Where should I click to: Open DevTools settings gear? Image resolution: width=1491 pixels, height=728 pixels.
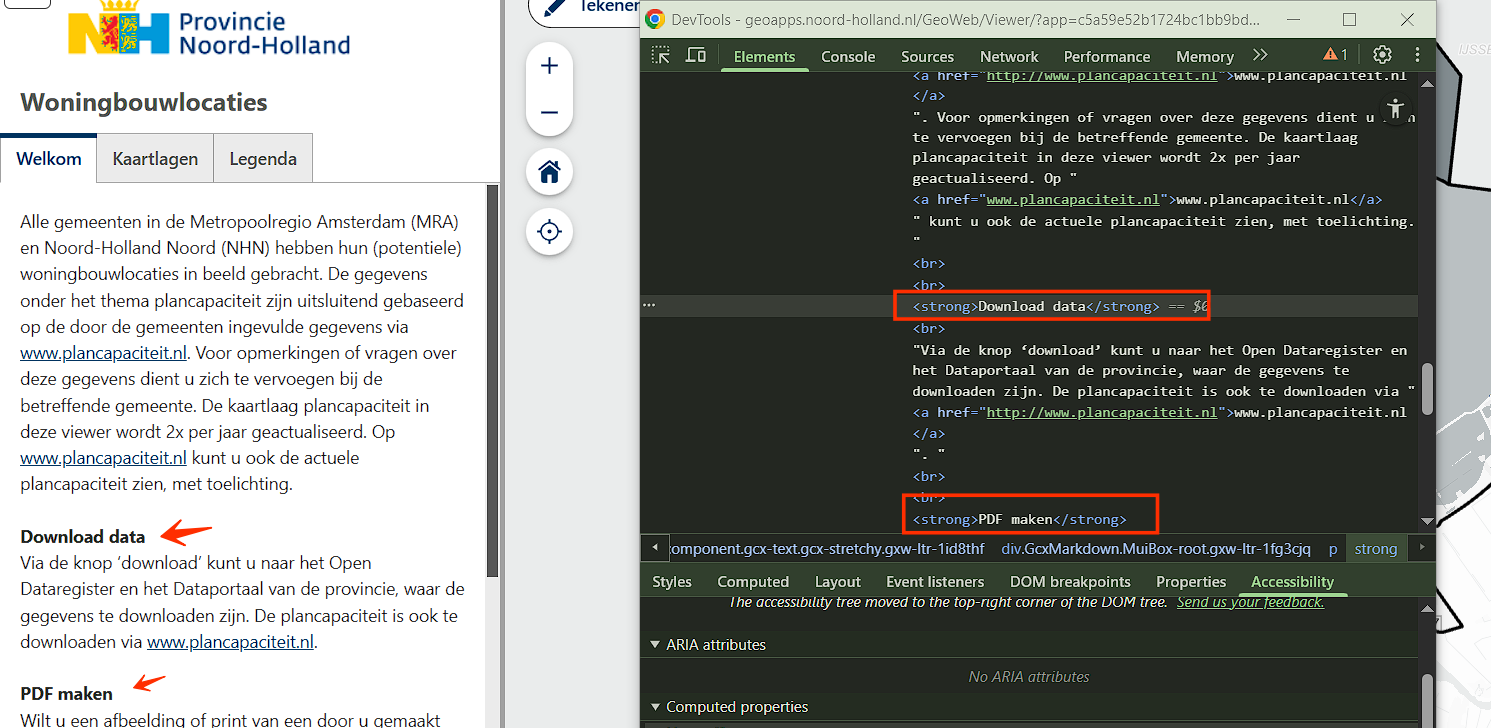(1382, 55)
